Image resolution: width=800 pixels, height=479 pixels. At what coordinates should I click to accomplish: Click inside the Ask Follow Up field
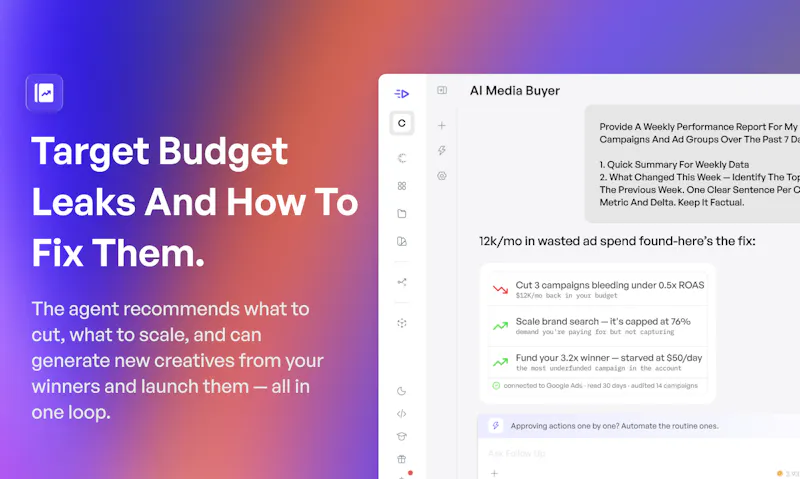pos(638,453)
